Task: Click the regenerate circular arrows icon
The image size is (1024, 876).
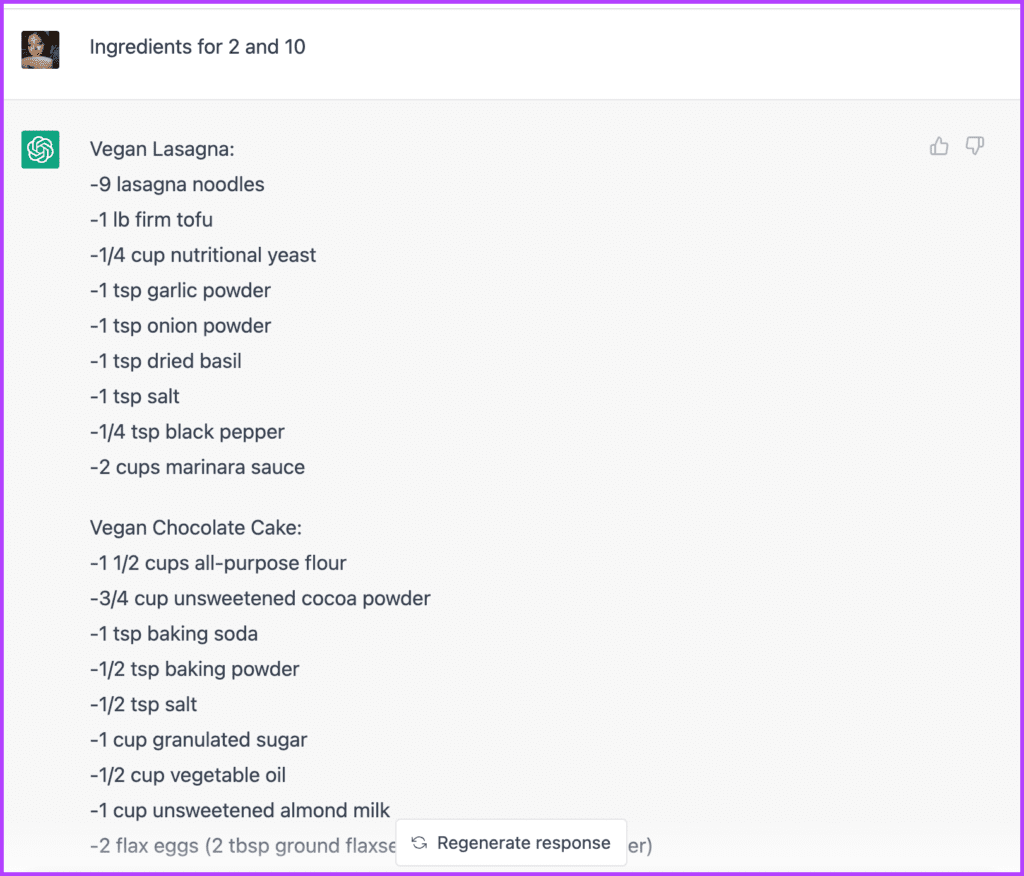Action: tap(419, 843)
